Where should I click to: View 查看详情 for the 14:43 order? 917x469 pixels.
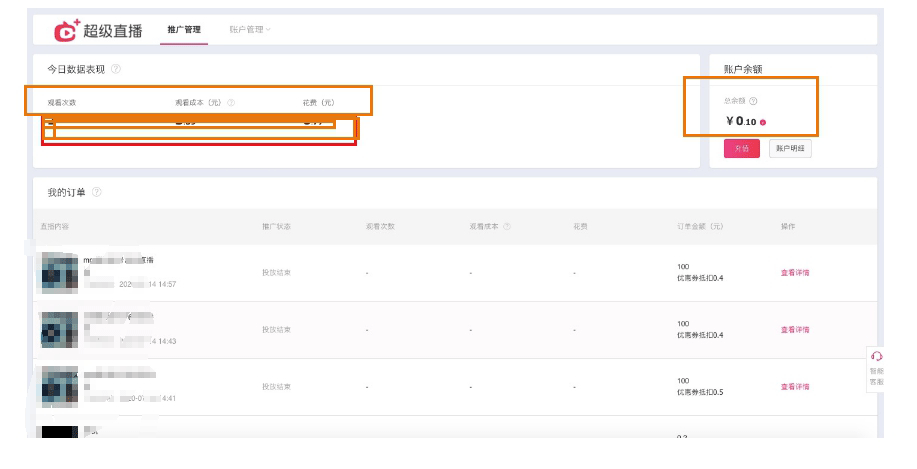click(794, 329)
